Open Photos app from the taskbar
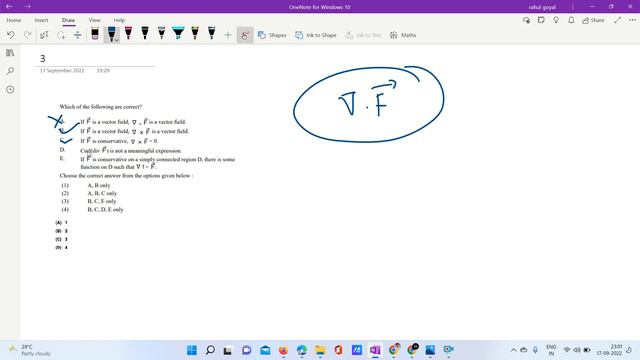Viewport: 640px width, 360px height. click(x=430, y=350)
